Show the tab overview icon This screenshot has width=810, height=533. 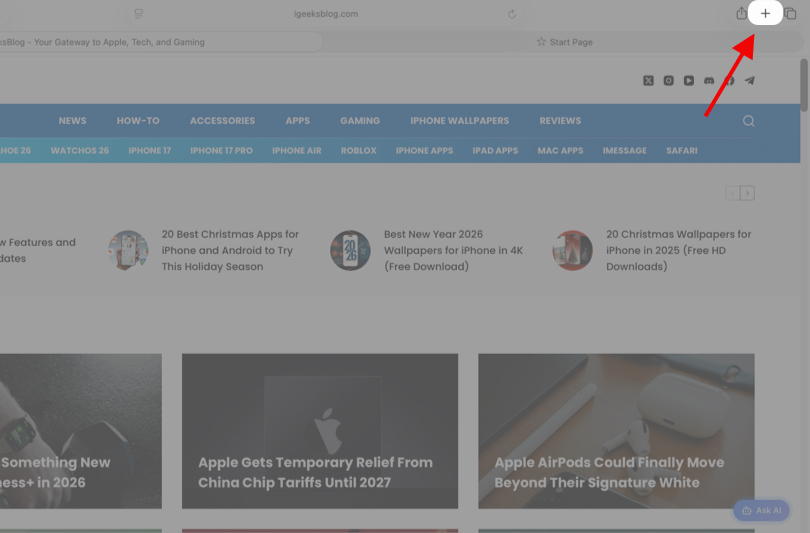790,14
